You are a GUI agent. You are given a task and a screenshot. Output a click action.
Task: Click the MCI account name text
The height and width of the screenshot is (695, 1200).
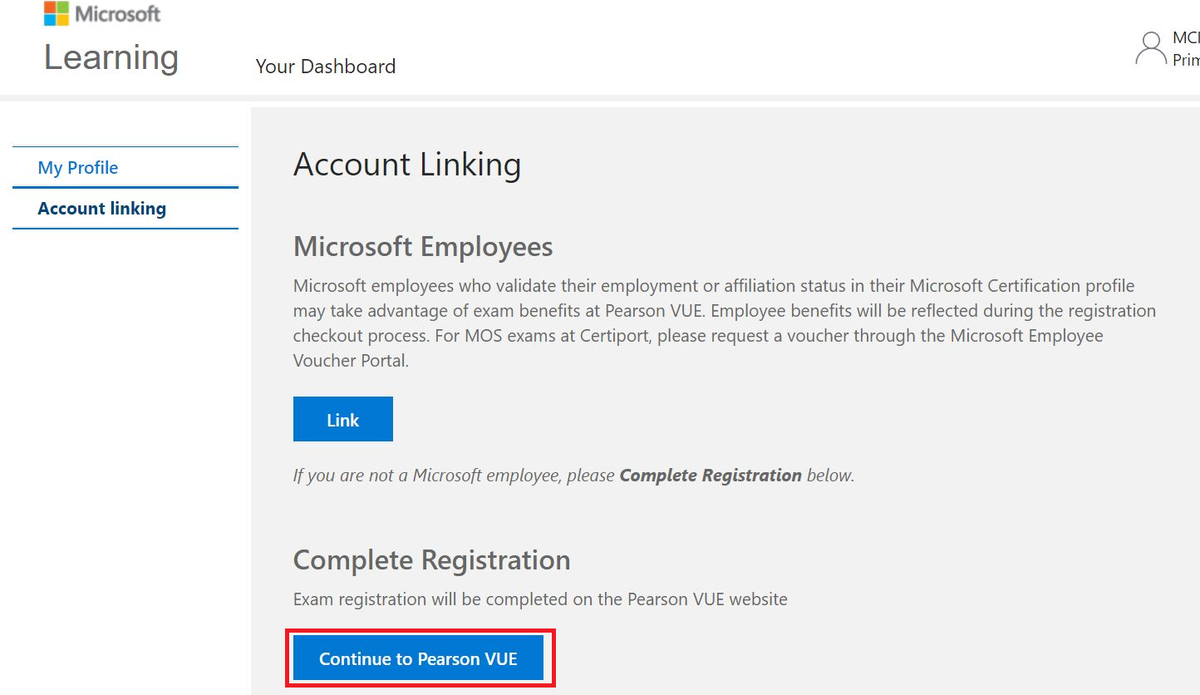1185,38
